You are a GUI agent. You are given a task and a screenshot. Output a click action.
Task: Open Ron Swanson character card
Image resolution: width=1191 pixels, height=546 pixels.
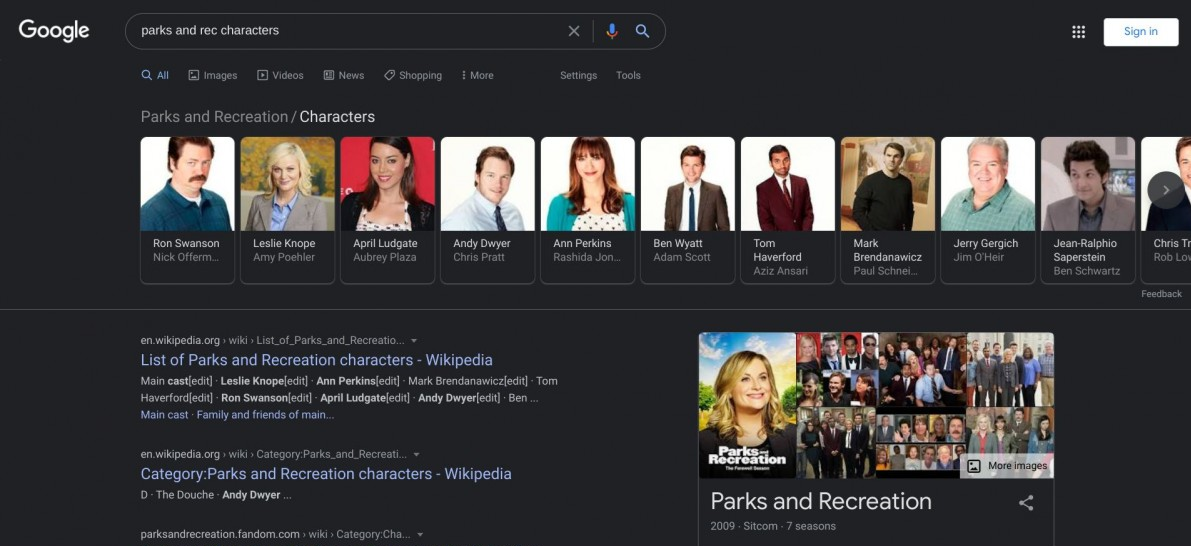click(x=188, y=210)
